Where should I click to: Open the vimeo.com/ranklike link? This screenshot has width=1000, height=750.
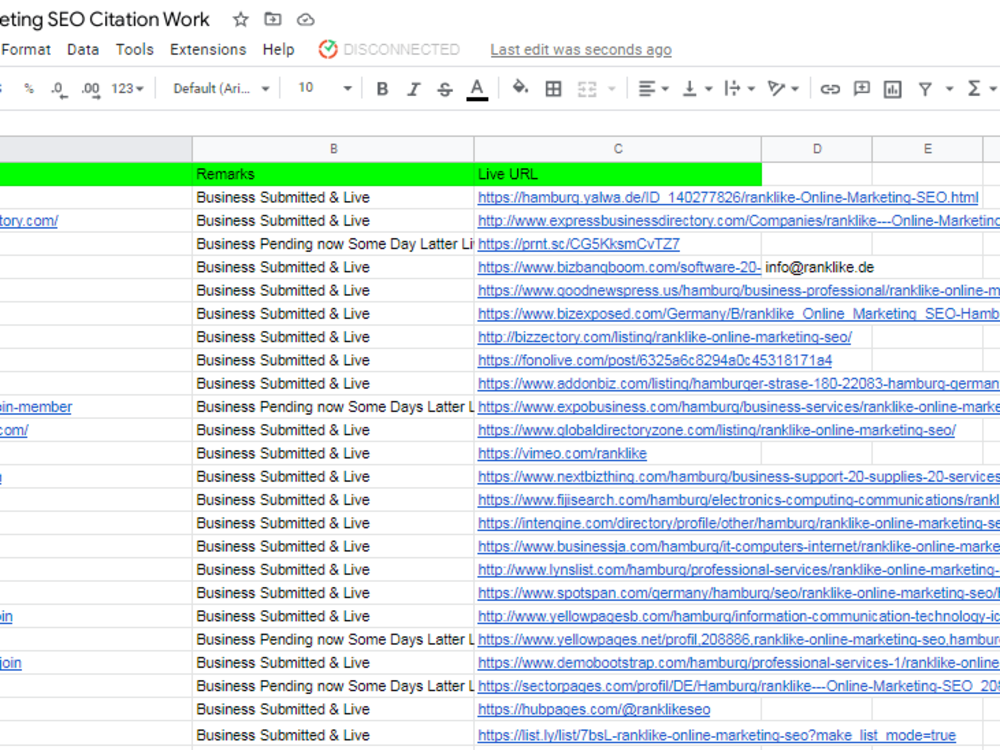562,453
